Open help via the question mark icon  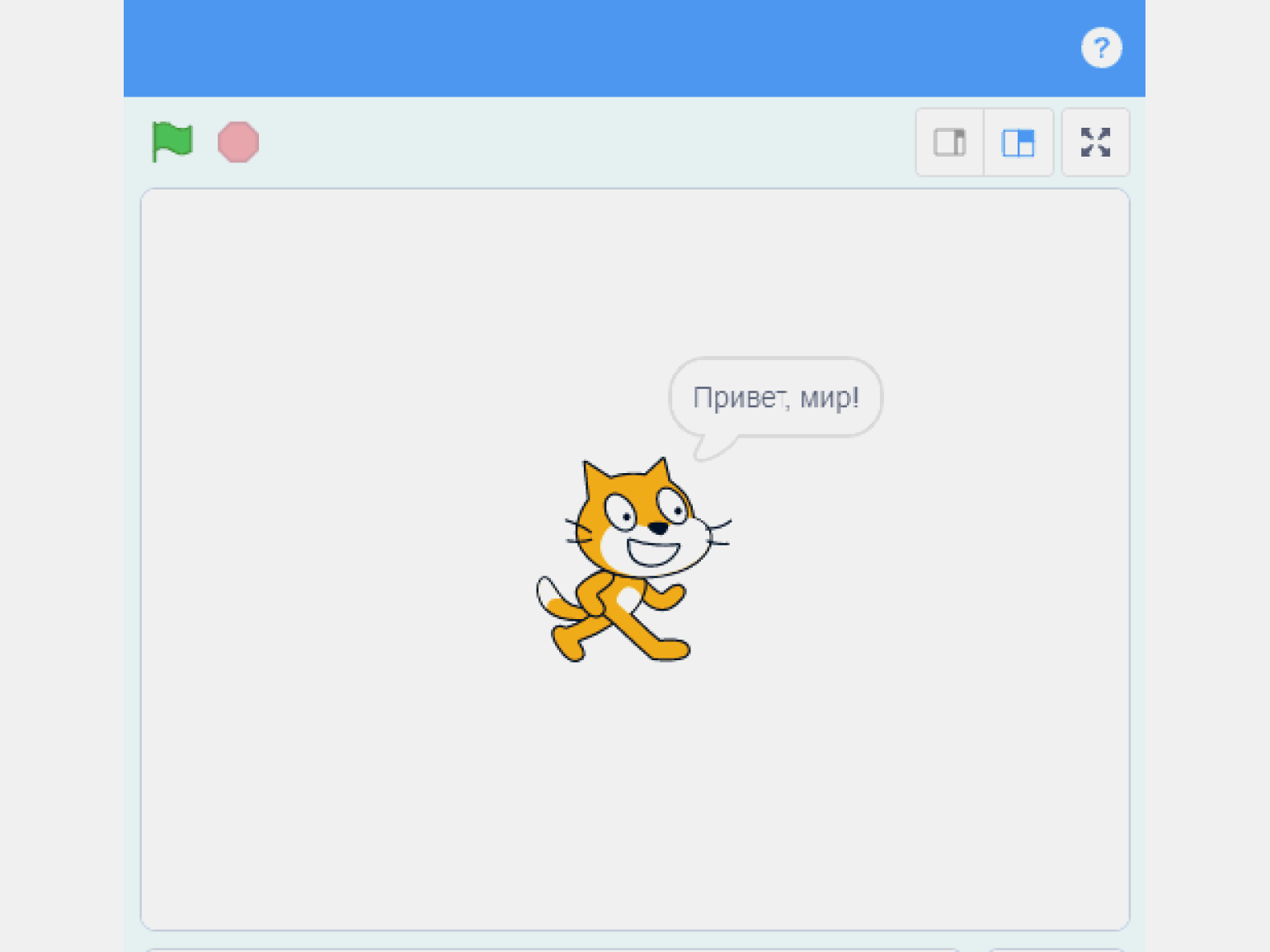coord(1101,48)
